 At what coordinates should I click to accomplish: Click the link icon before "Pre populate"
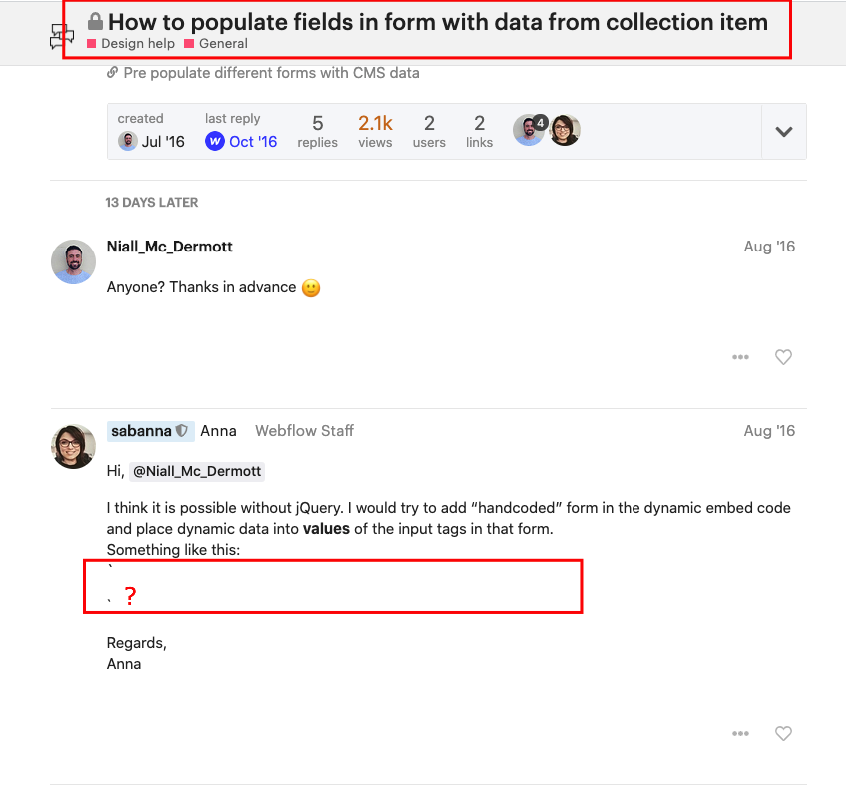[x=111, y=72]
